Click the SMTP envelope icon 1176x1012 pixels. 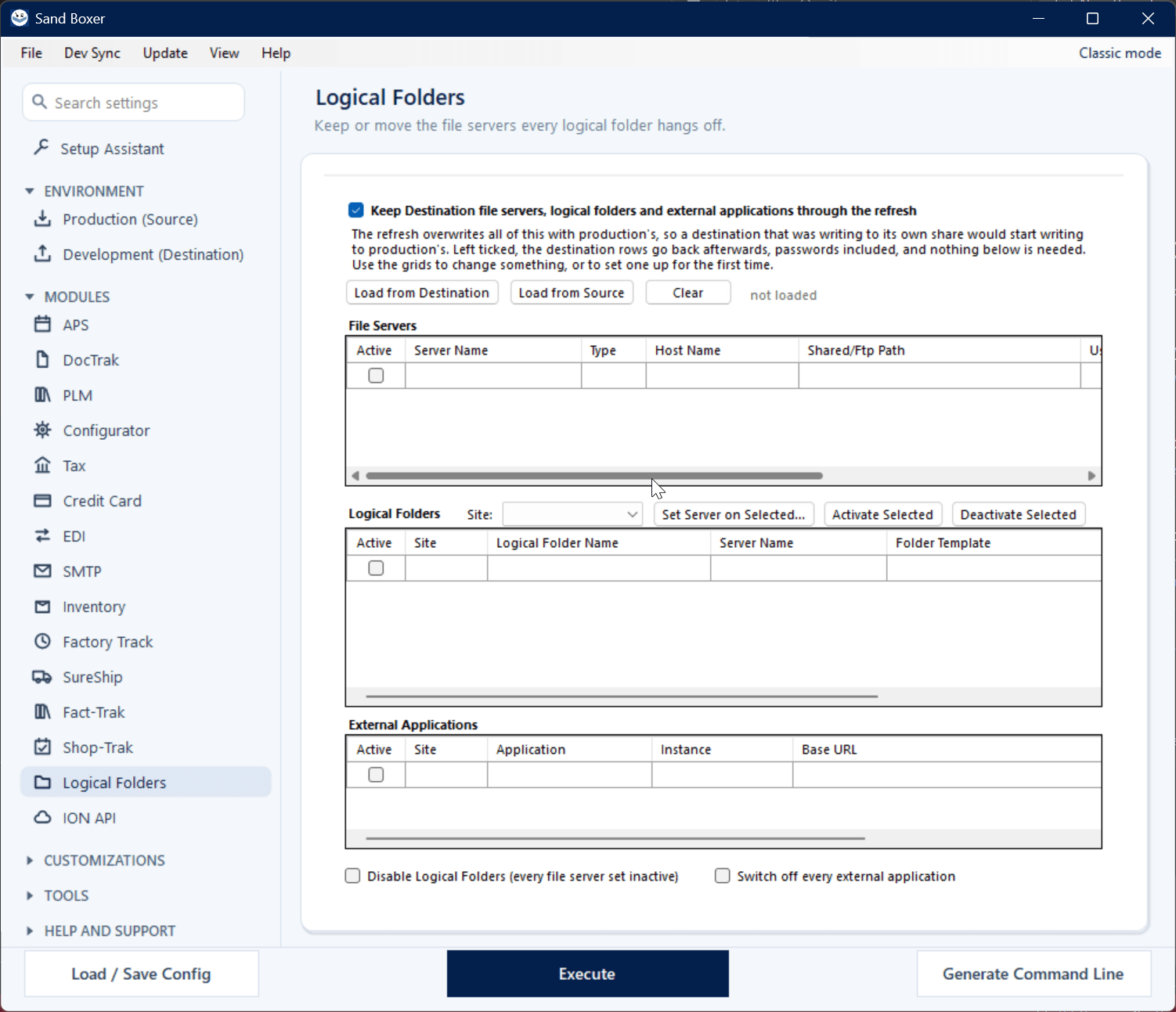pos(42,571)
